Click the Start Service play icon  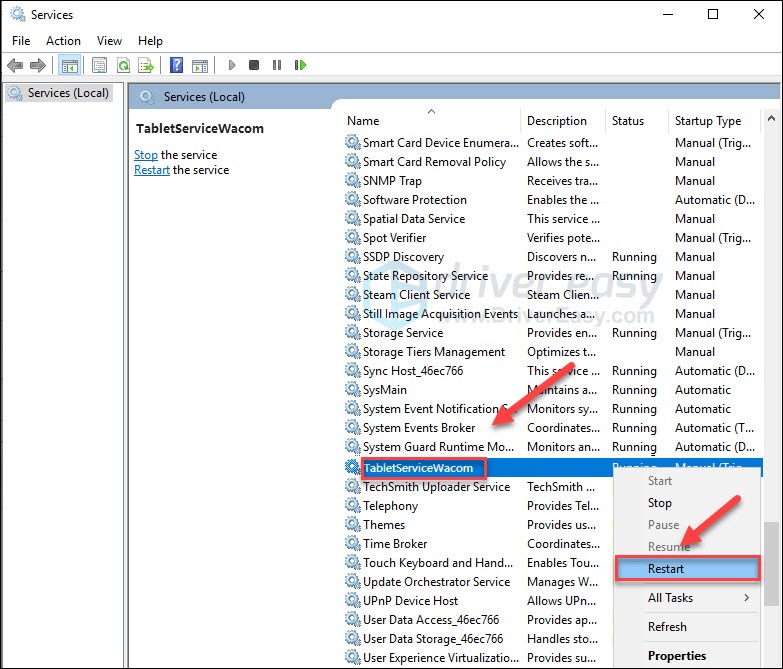232,65
